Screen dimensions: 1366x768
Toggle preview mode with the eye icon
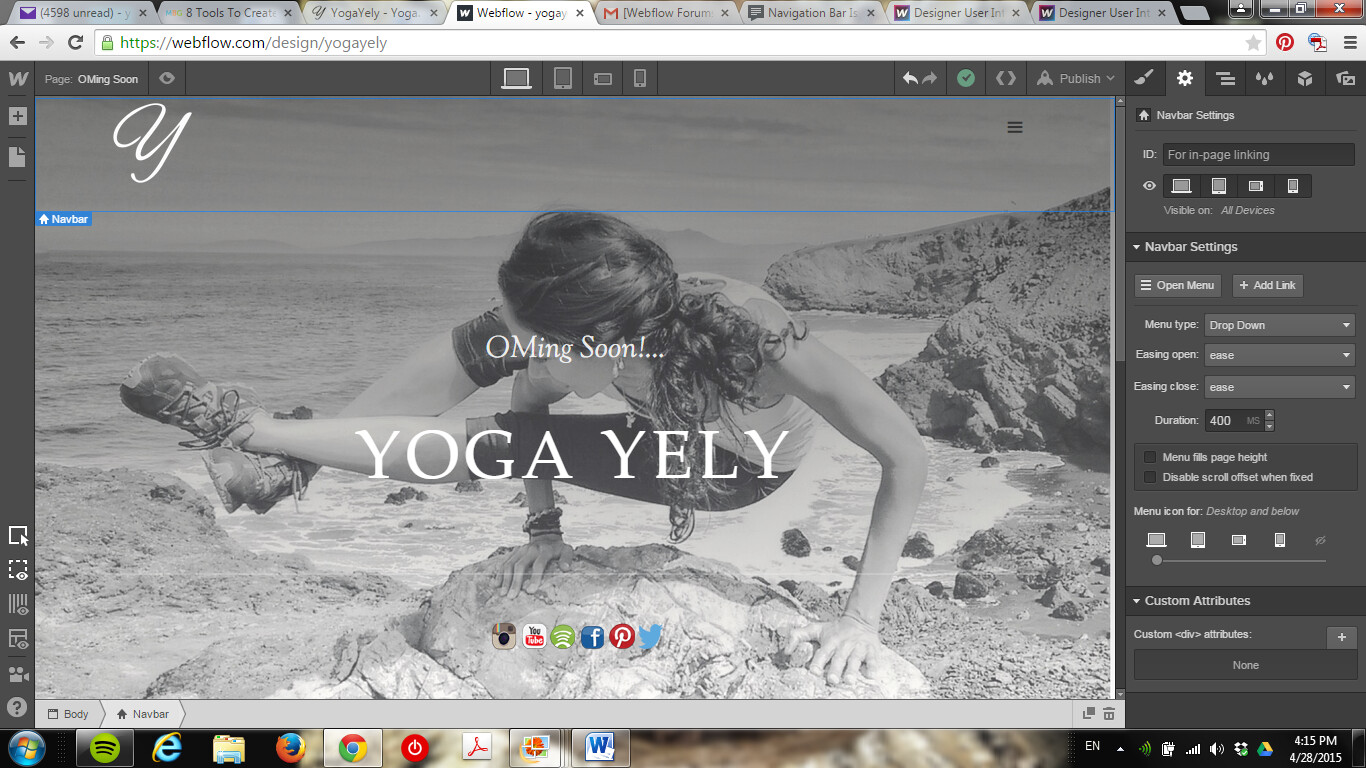pyautogui.click(x=166, y=78)
